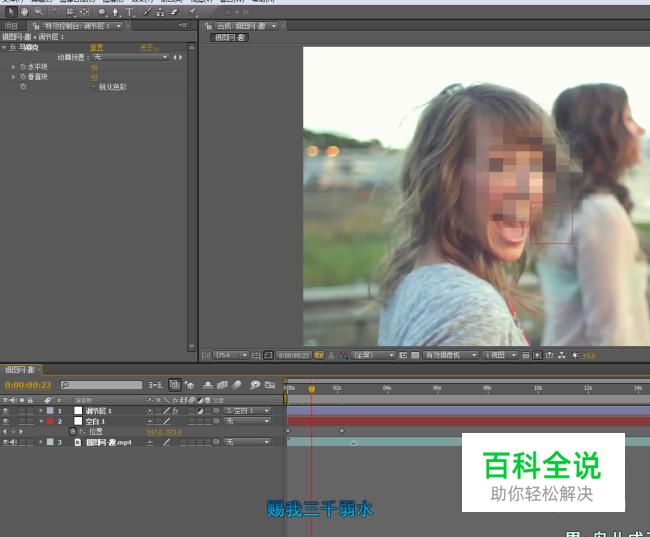
Task: Hide the 调节层 1 layer eye
Action: (6, 411)
